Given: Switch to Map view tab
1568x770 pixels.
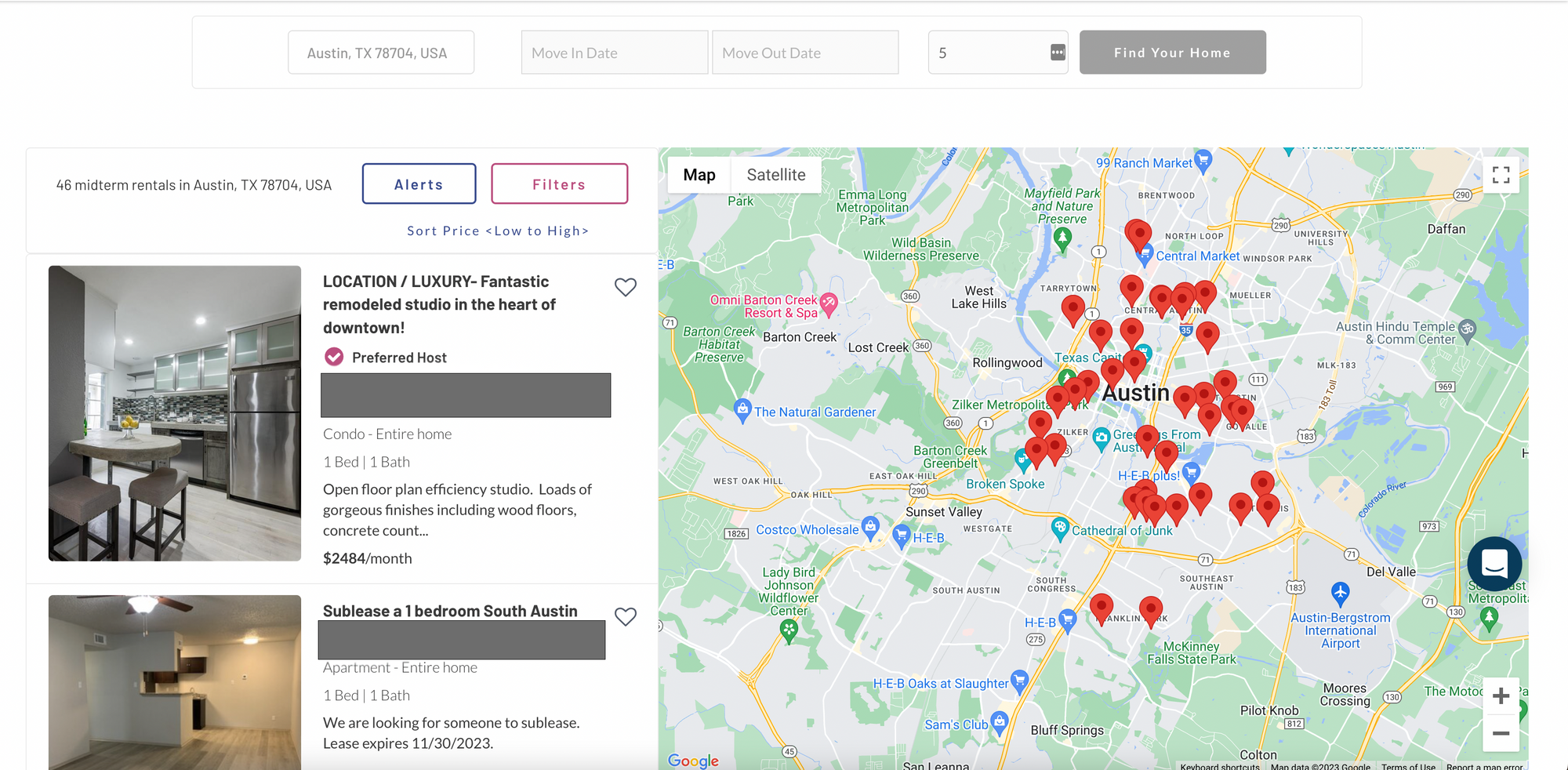Looking at the screenshot, I should [699, 175].
